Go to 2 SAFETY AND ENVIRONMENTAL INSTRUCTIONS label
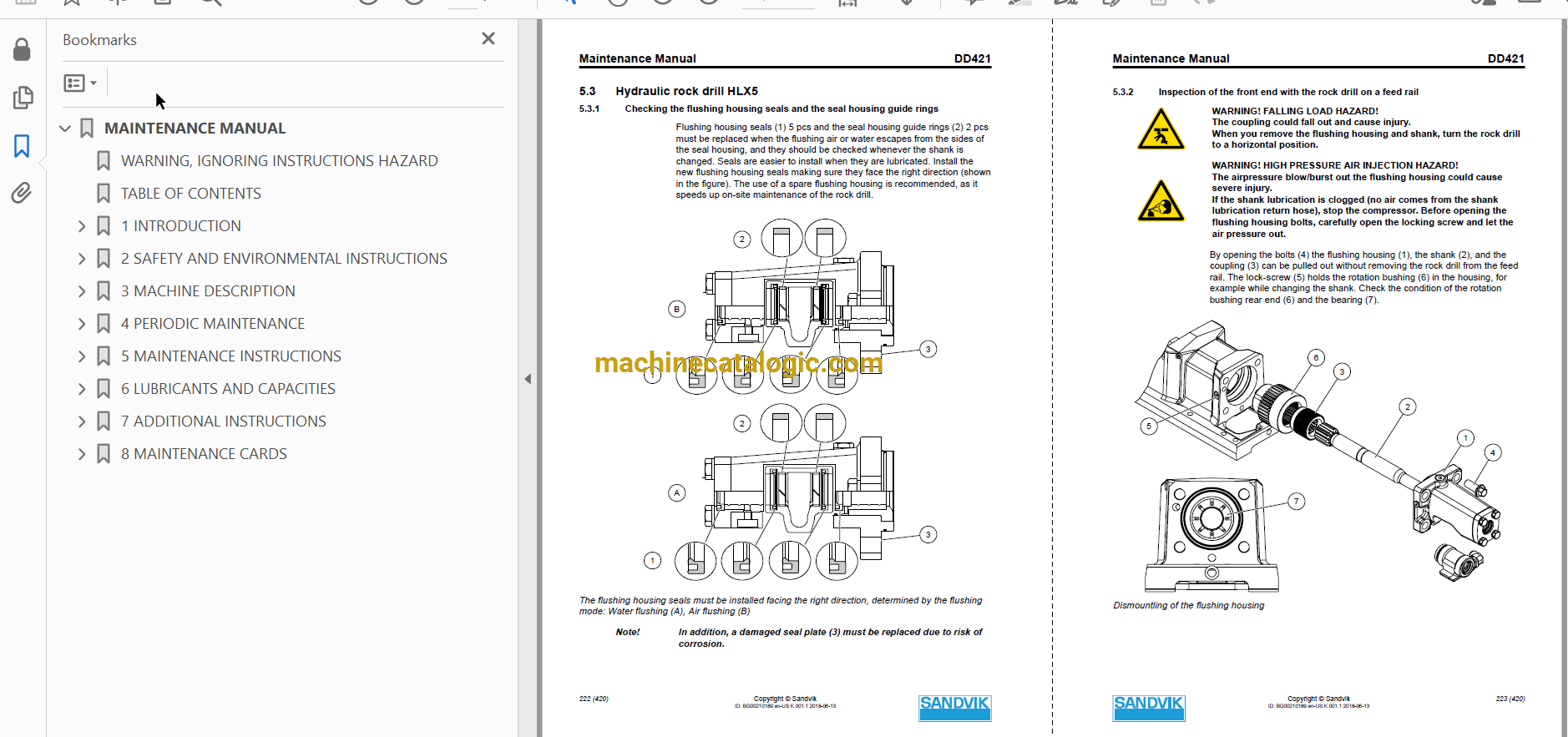The width and height of the screenshot is (1568, 737). [x=284, y=259]
